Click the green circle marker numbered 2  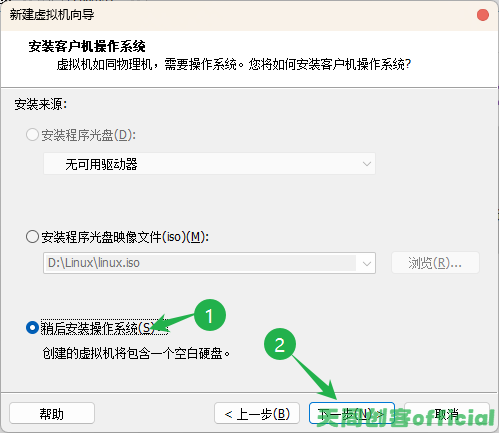(x=280, y=344)
